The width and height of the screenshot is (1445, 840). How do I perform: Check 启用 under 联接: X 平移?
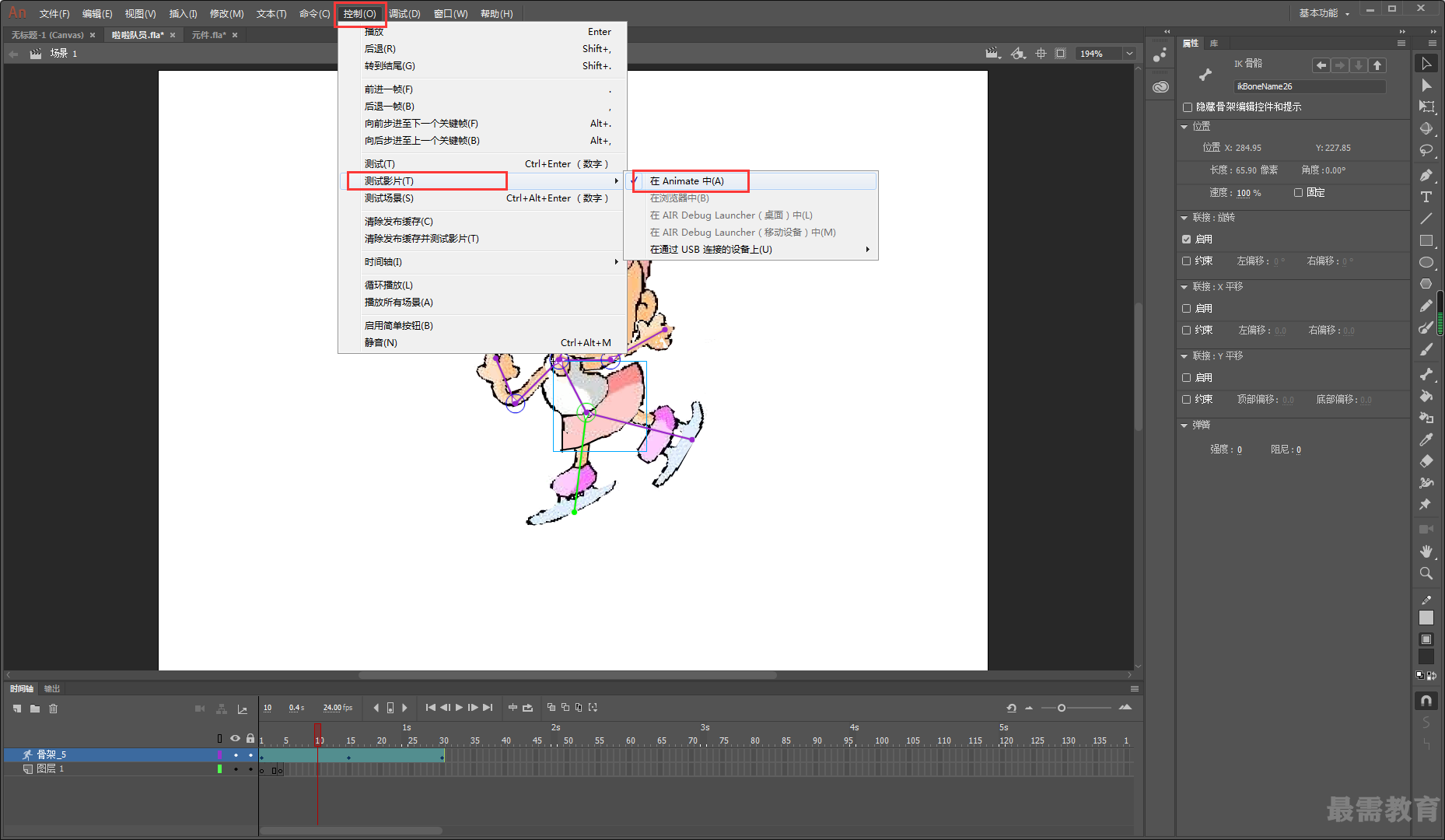pos(1187,309)
